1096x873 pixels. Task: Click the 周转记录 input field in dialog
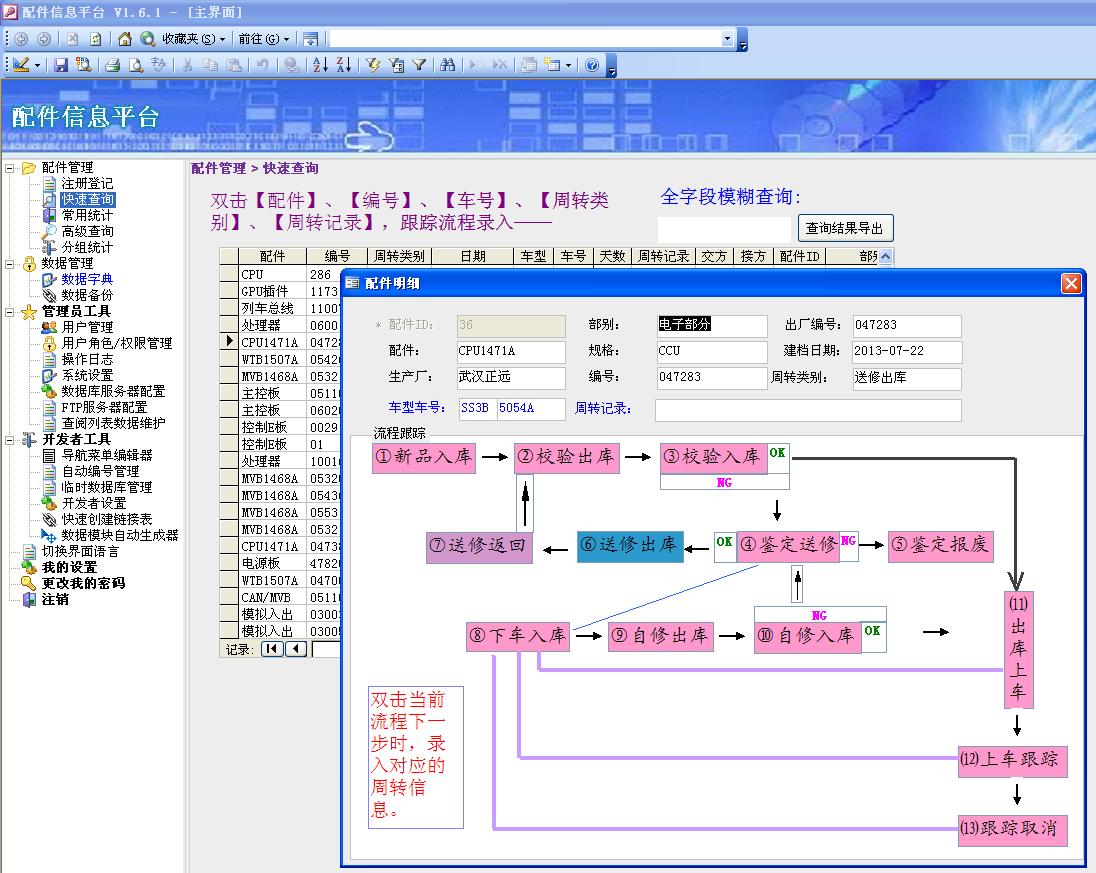coord(808,410)
